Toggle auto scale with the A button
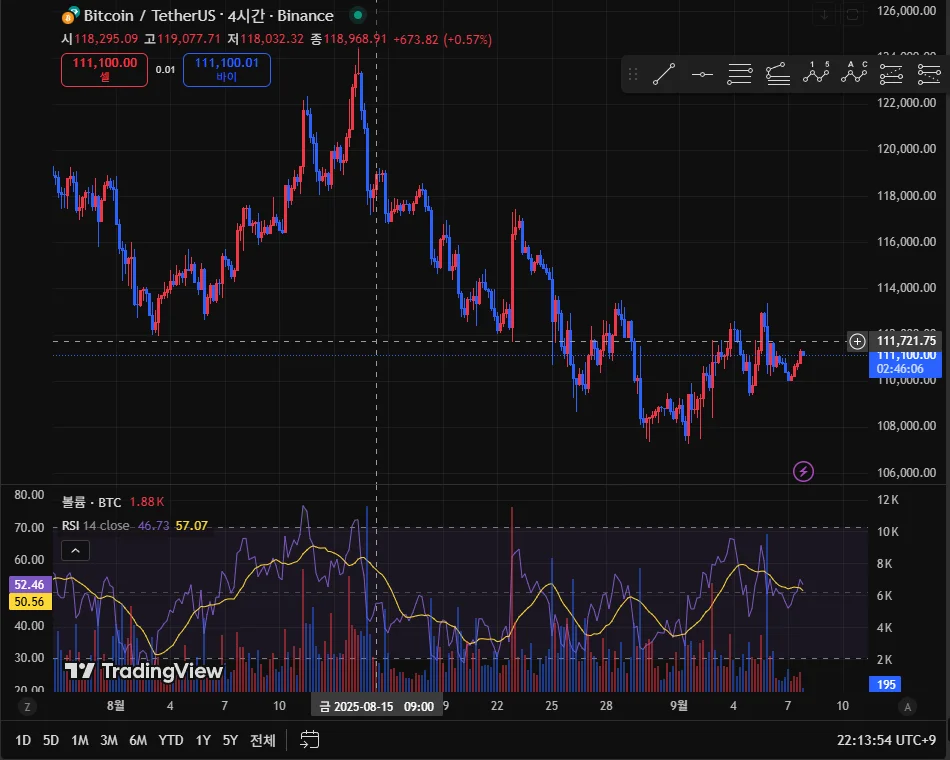Viewport: 950px width, 760px height. pos(907,706)
